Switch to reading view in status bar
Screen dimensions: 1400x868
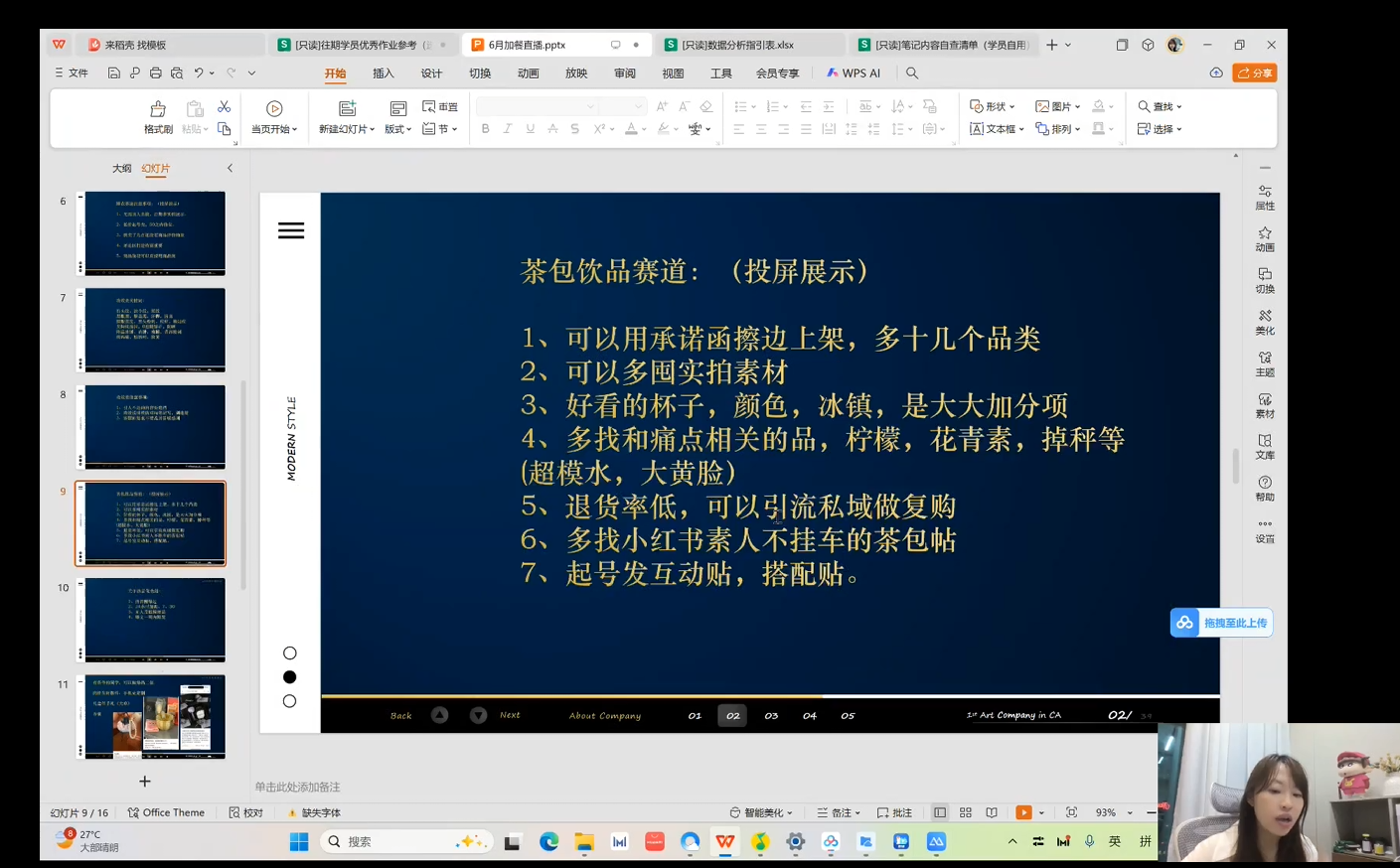tap(992, 812)
